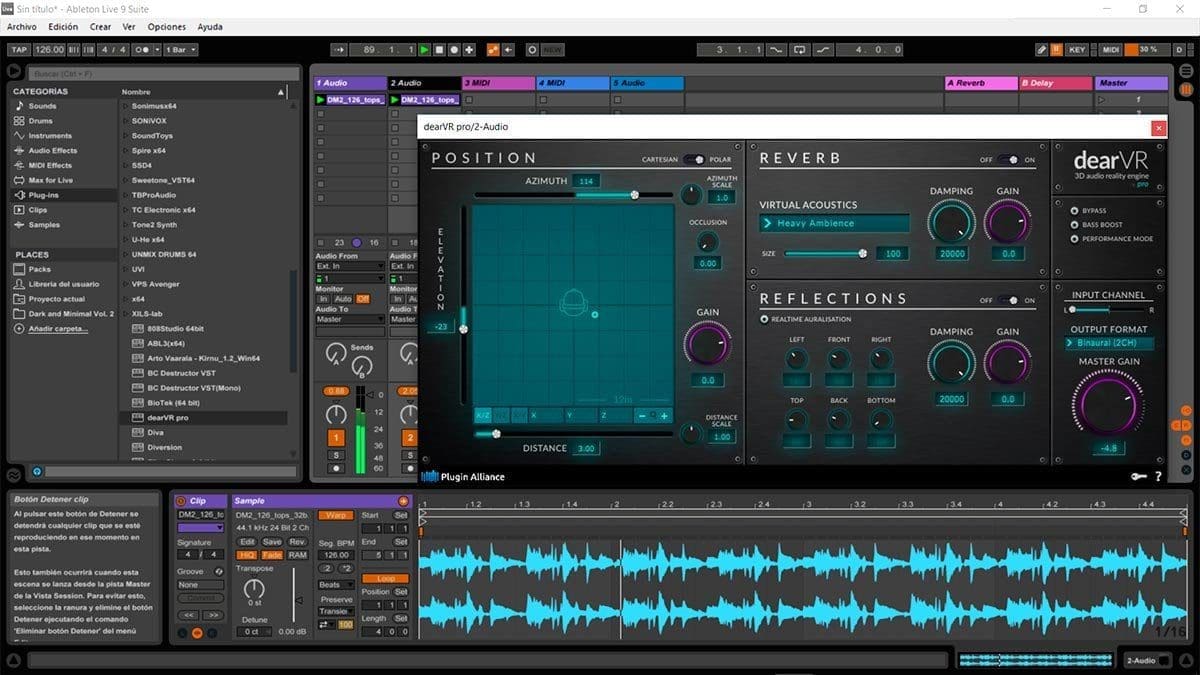Toggle the Draw Mode pencil icon

[1041, 49]
